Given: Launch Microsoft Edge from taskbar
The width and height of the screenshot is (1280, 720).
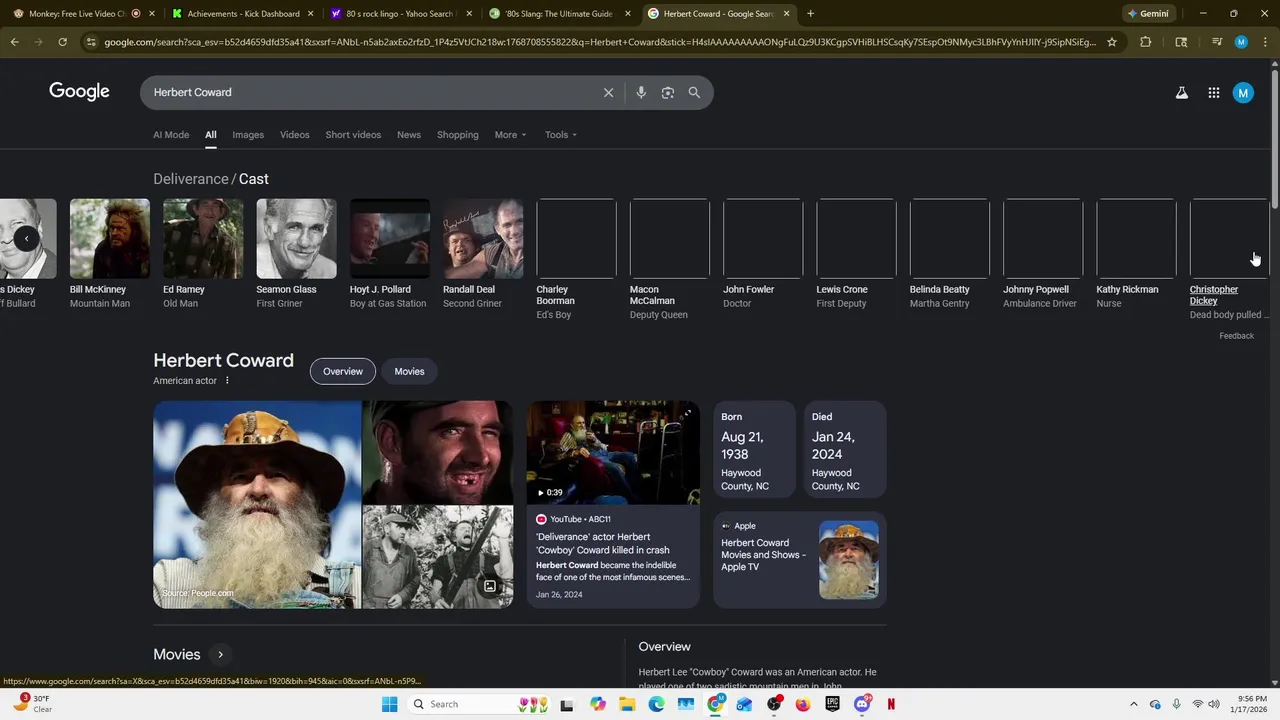Looking at the screenshot, I should tap(656, 704).
